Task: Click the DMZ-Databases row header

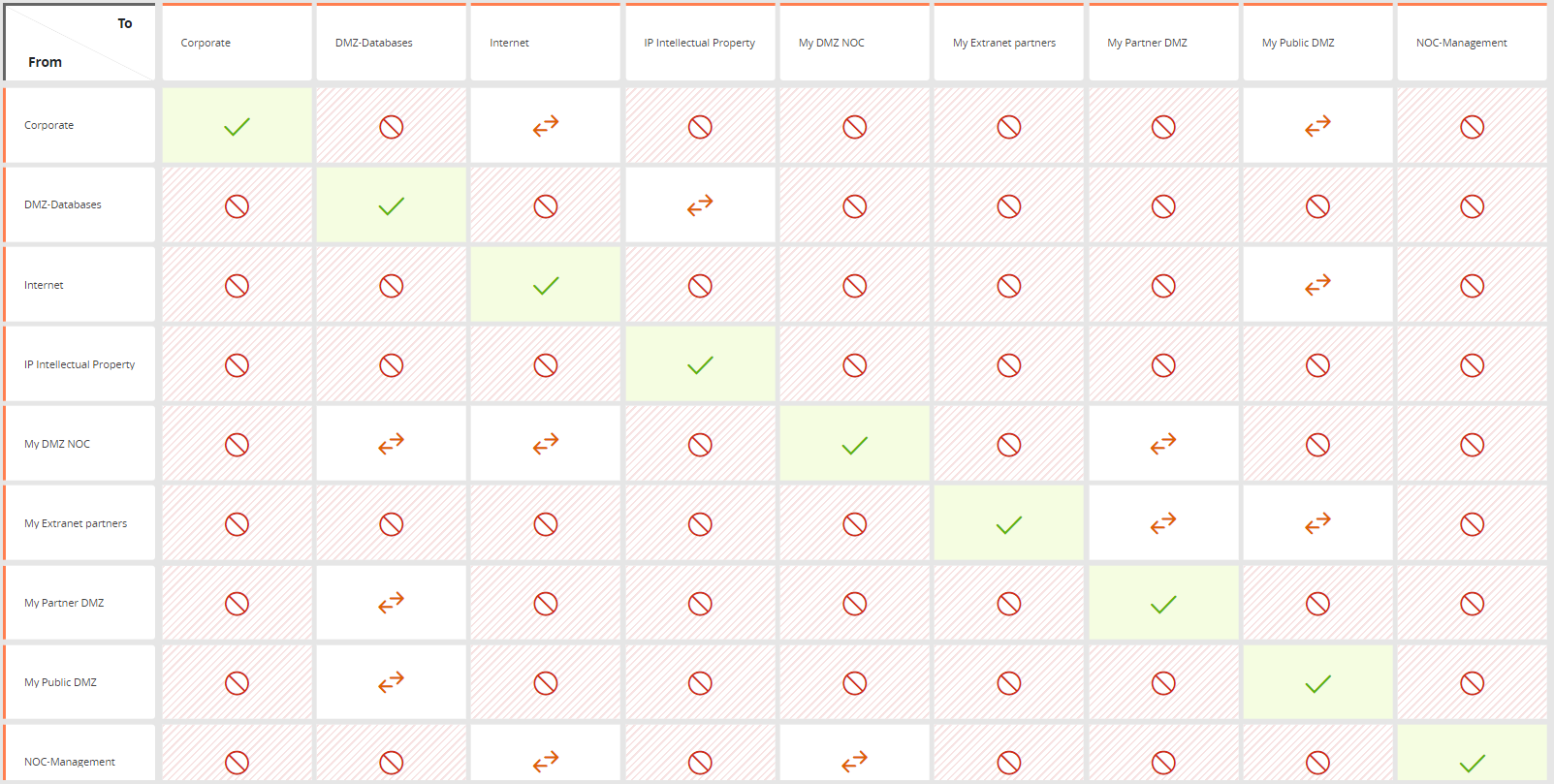Action: (x=79, y=205)
